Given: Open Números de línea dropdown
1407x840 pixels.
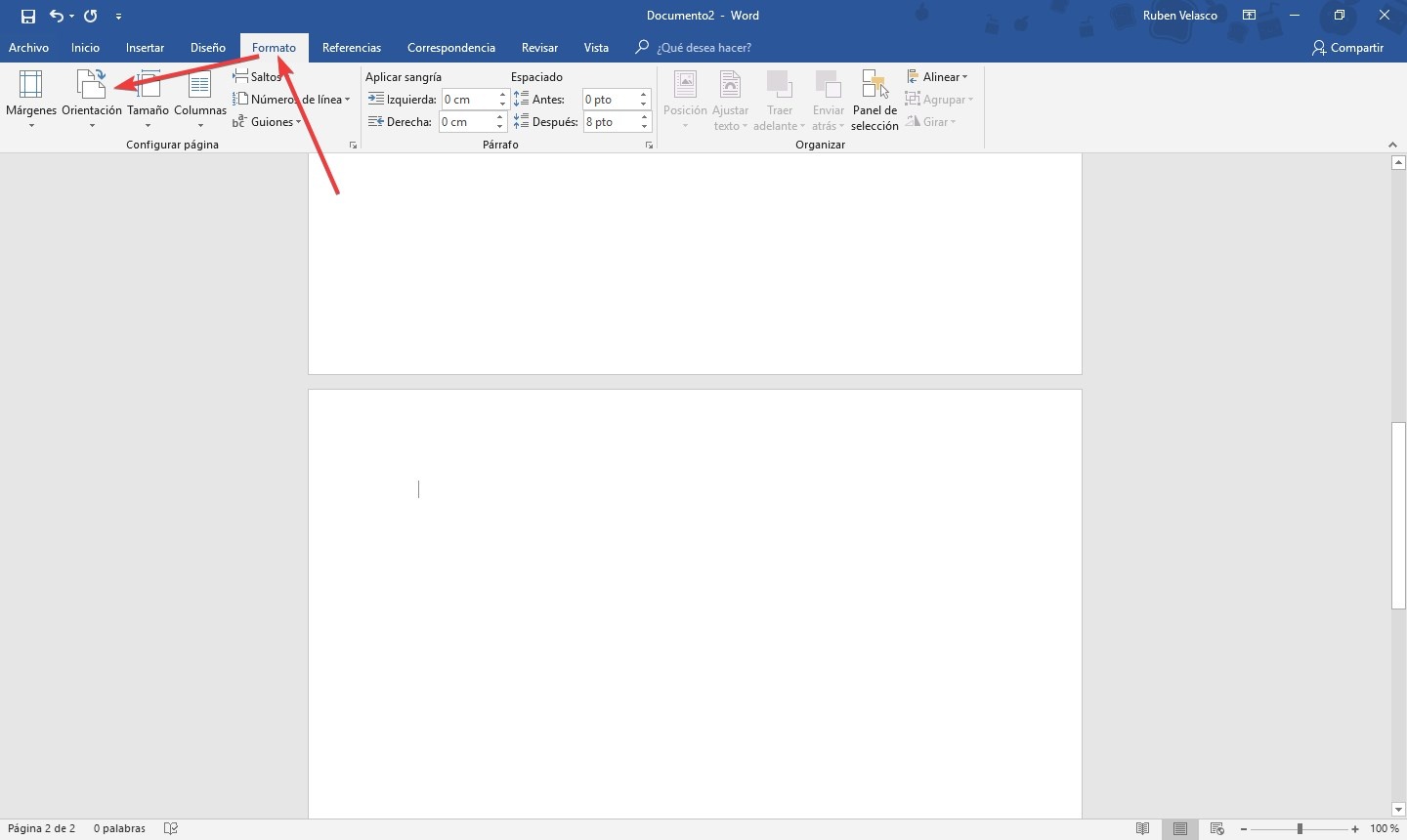Looking at the screenshot, I should click(x=291, y=99).
